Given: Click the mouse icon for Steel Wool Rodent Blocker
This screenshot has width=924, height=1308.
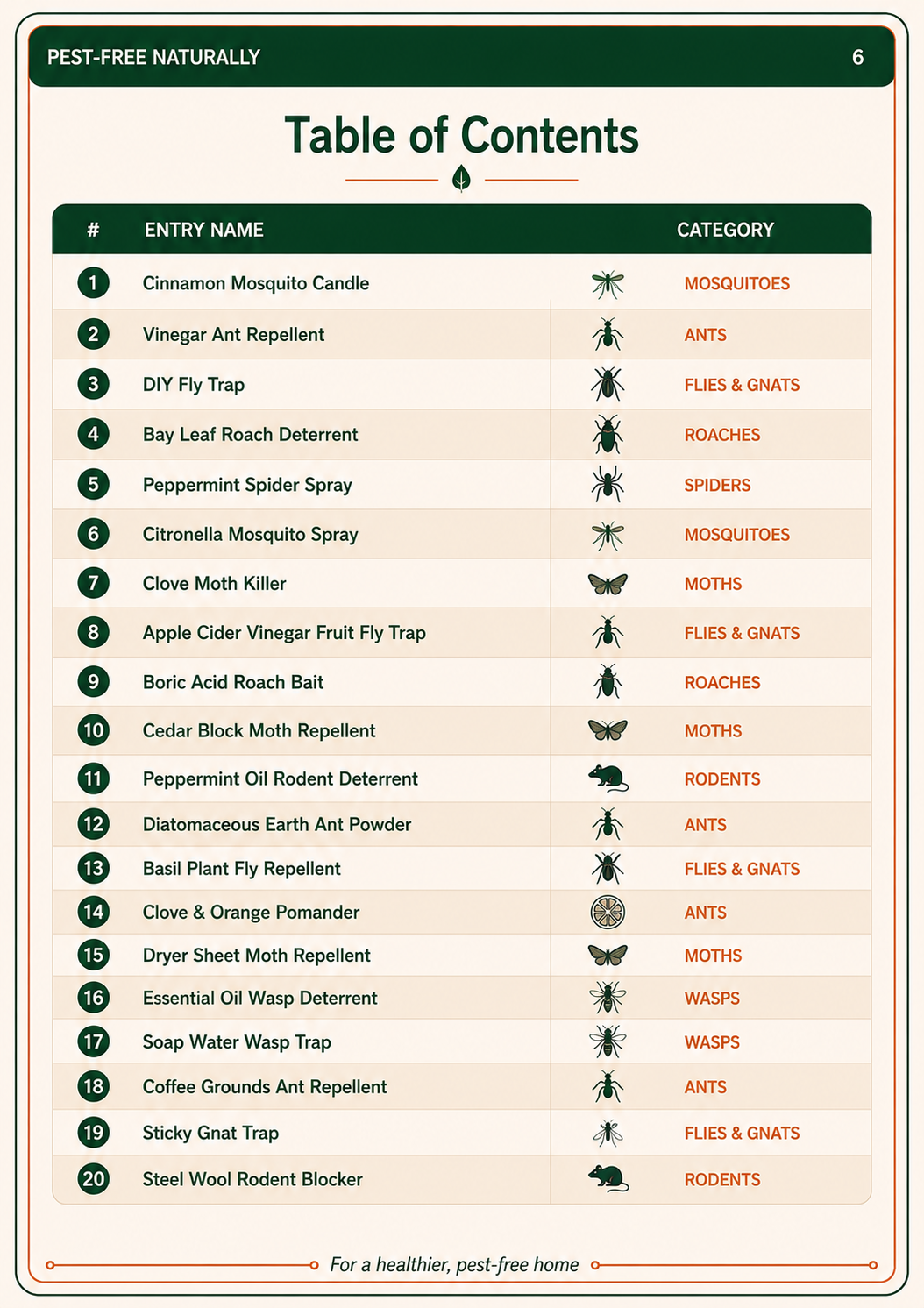Looking at the screenshot, I should click(608, 1179).
